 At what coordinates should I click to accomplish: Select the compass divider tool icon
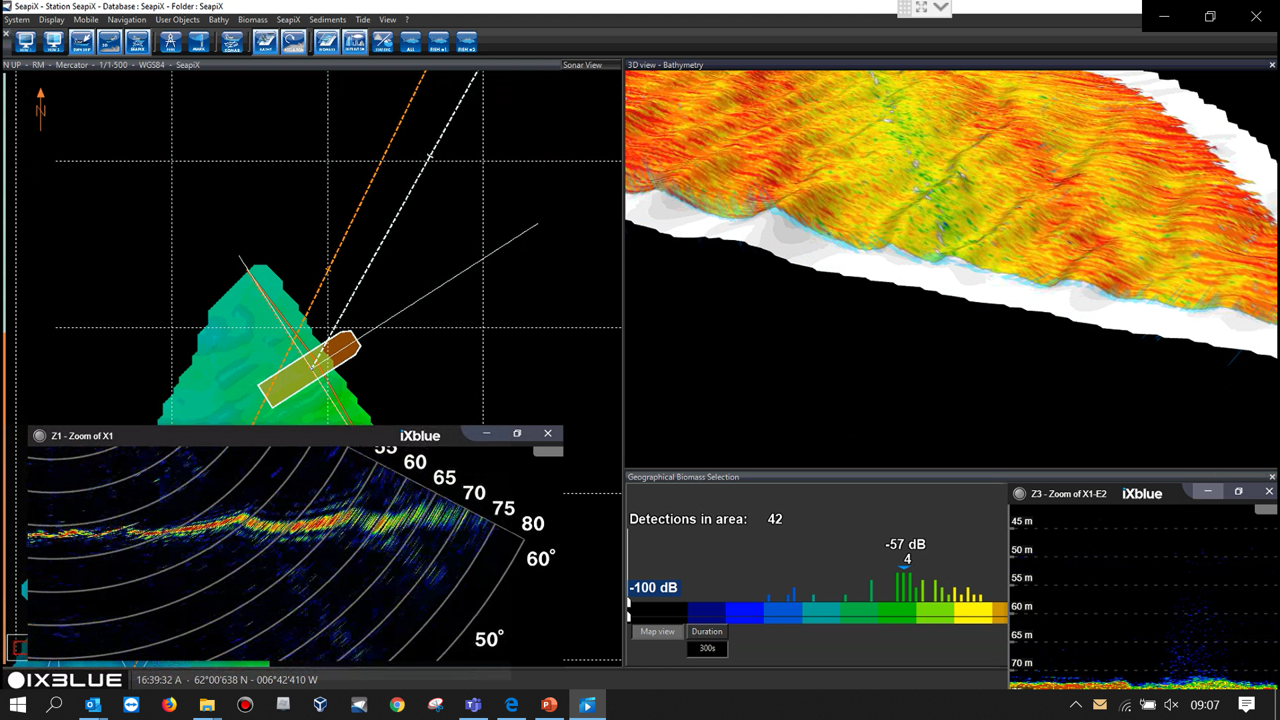[x=171, y=41]
